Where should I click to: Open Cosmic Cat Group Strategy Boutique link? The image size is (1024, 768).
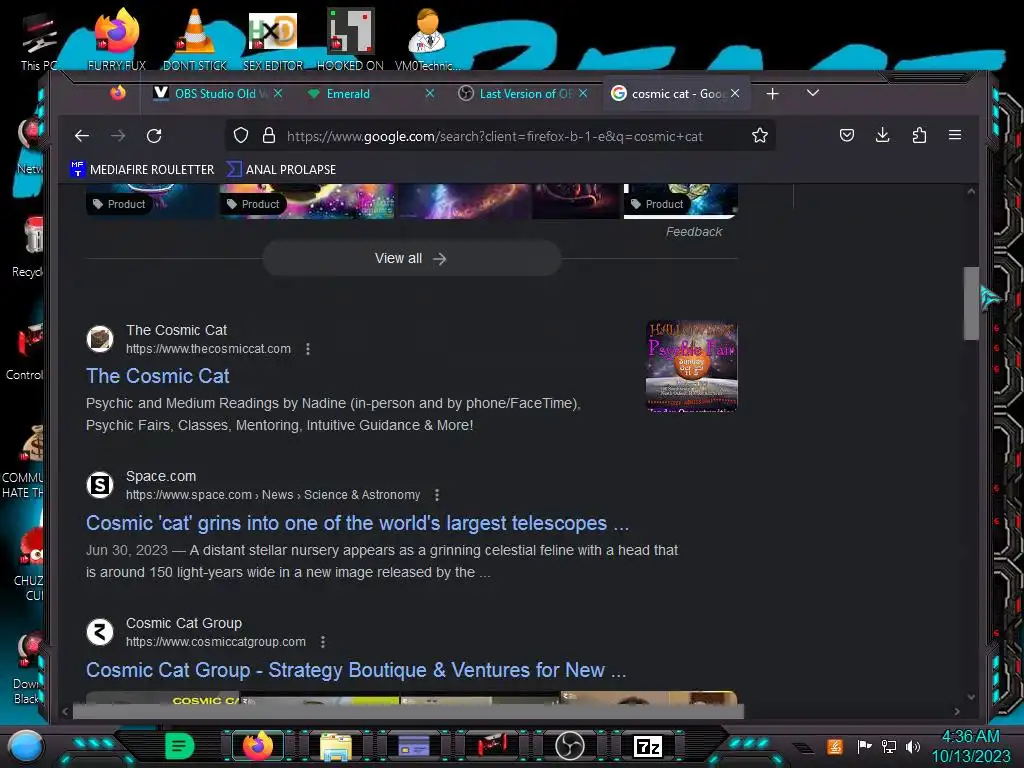pos(356,670)
